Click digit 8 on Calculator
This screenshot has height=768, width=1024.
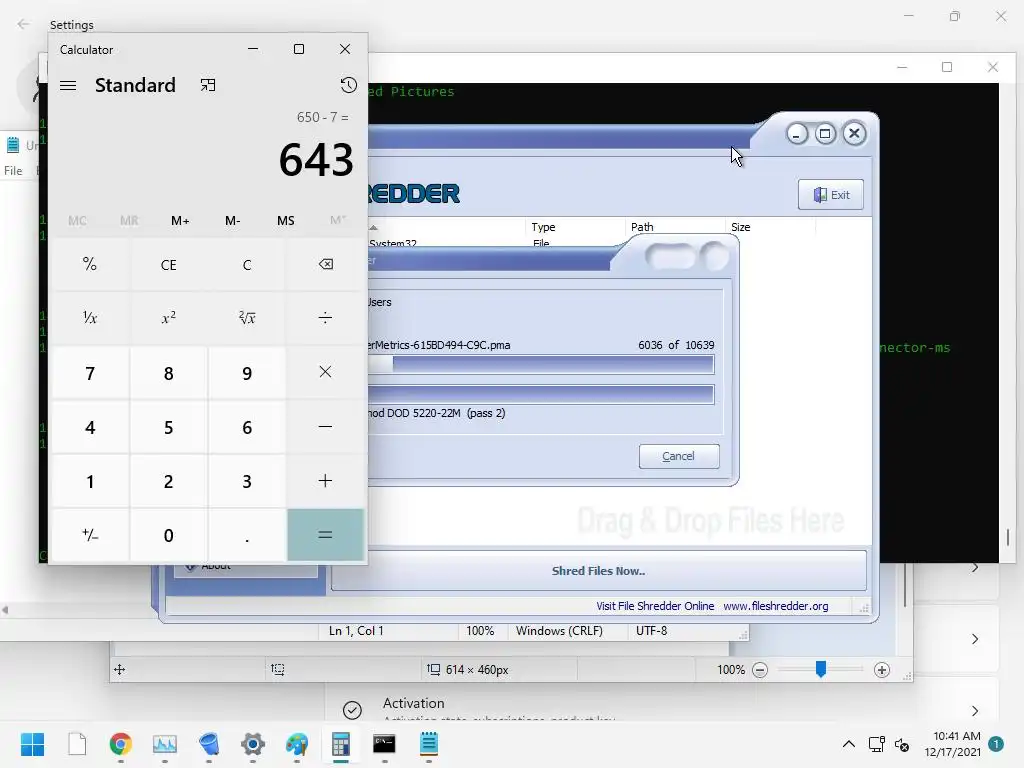point(168,373)
